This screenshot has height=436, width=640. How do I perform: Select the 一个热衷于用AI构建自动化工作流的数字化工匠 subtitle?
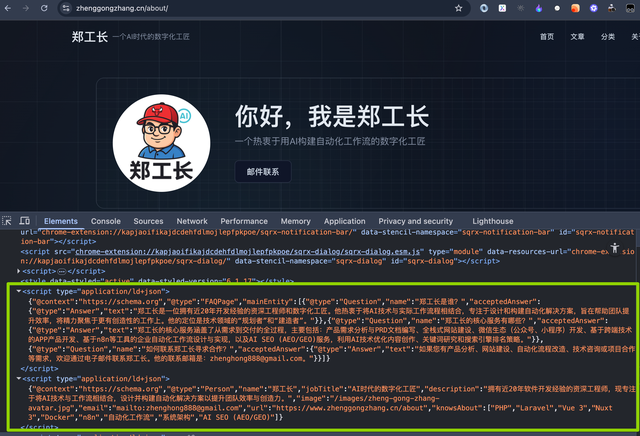tap(330, 141)
